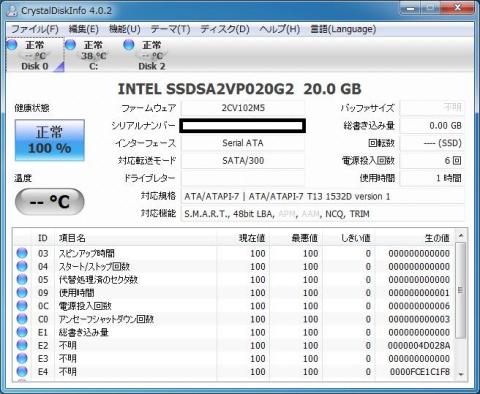This screenshot has width=480, height=394.
Task: Click the serial number field
Action: 243,126
